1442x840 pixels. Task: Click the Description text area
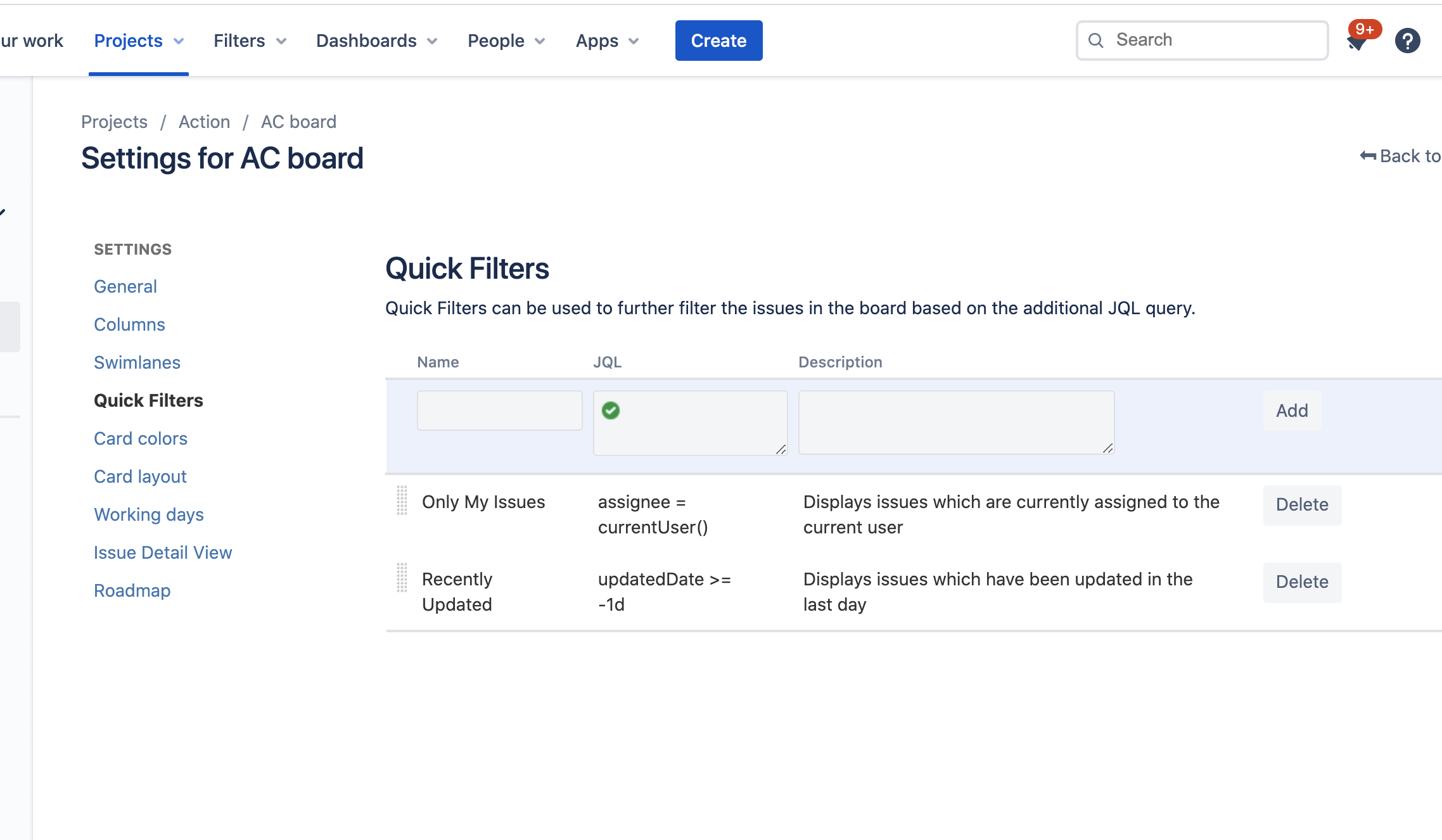[x=955, y=422]
